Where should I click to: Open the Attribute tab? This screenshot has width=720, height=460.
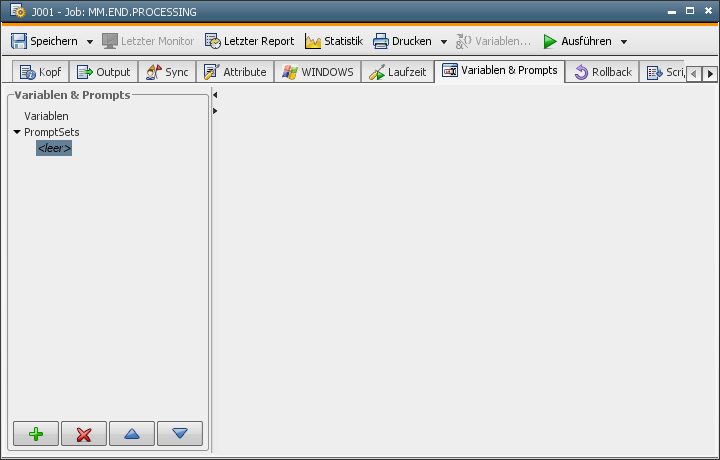[x=235, y=72]
